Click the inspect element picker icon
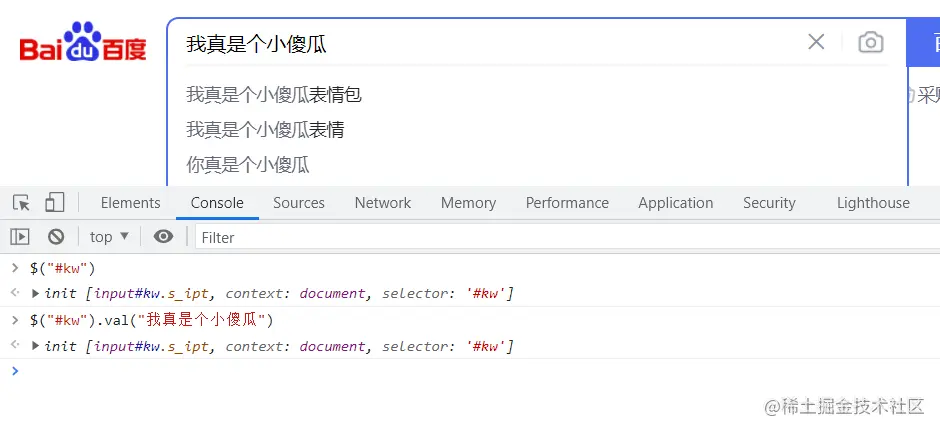The height and width of the screenshot is (432, 940). tap(21, 203)
